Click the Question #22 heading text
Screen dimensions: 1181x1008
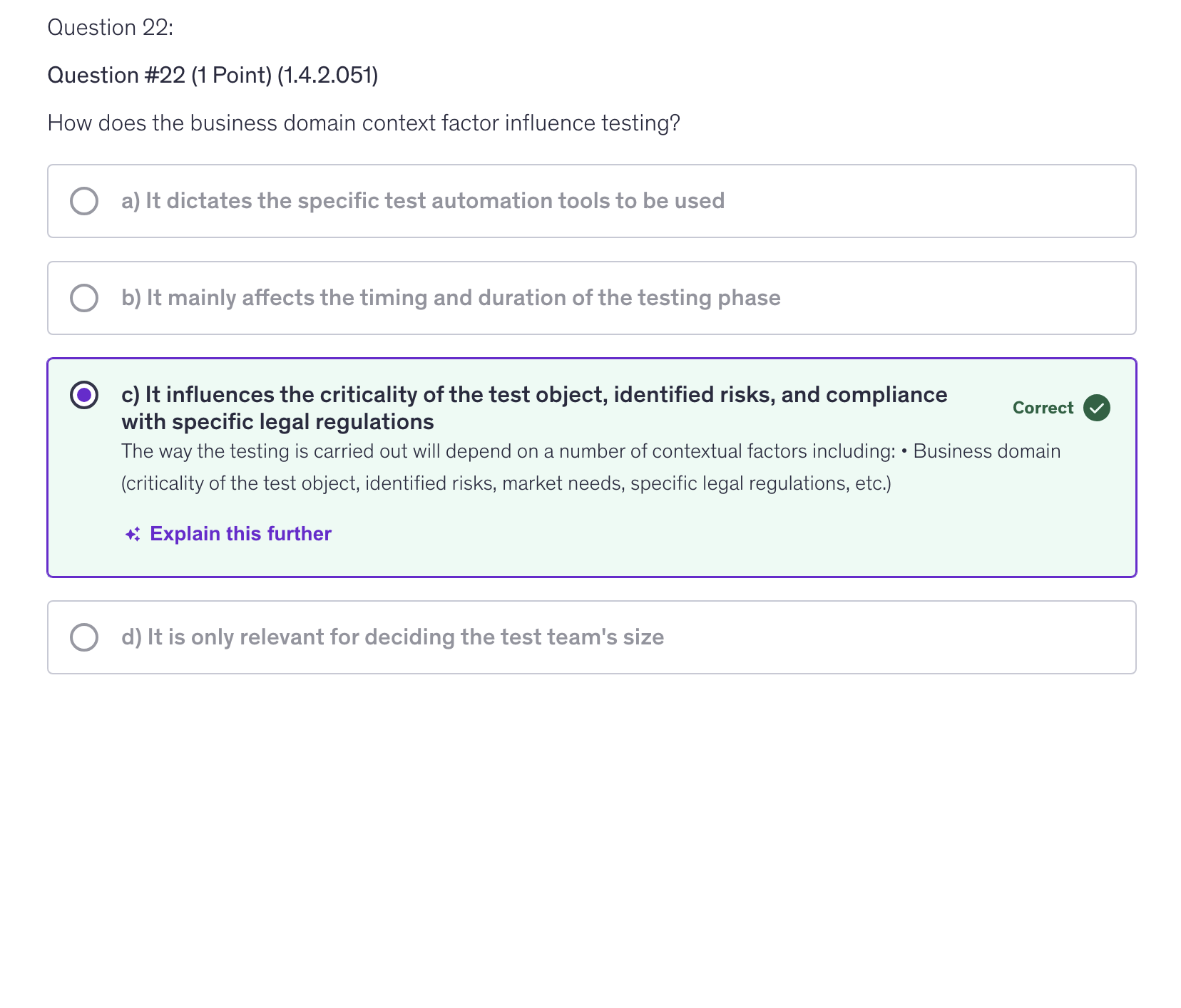pyautogui.click(x=212, y=74)
